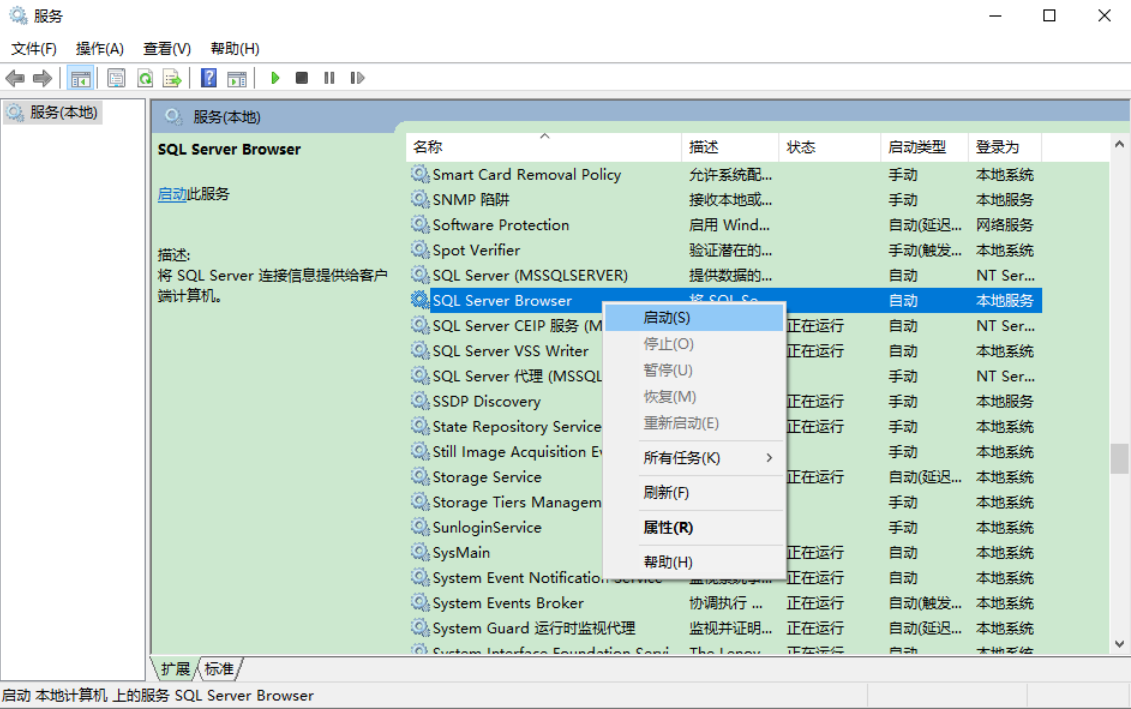Click the Stop service toolbar icon

302,78
